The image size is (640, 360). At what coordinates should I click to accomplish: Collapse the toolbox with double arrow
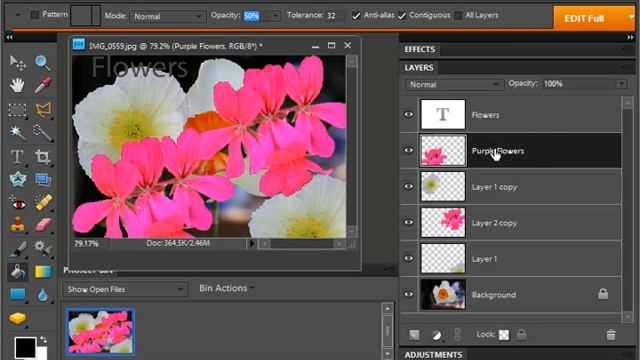click(9, 37)
